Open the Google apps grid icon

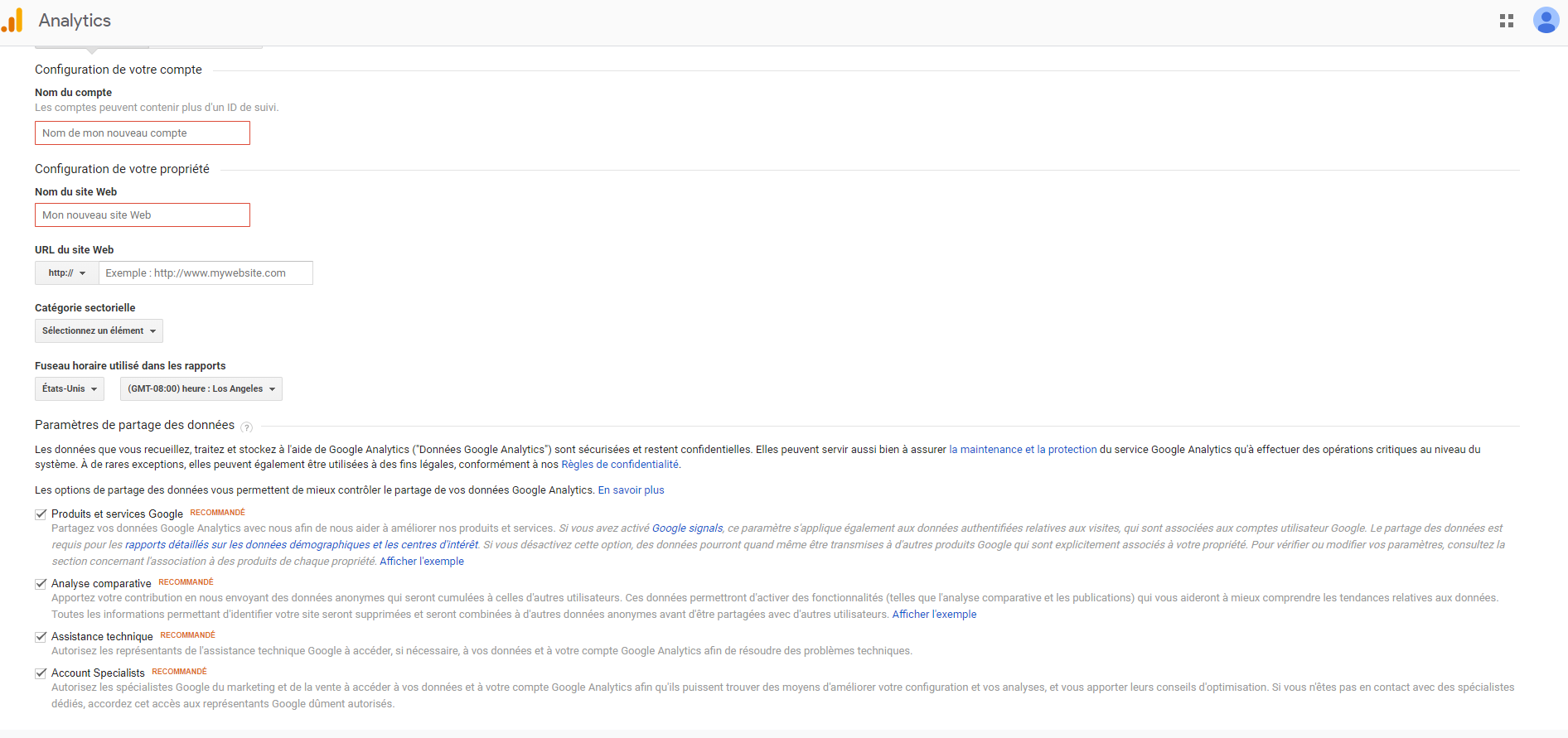point(1507,21)
